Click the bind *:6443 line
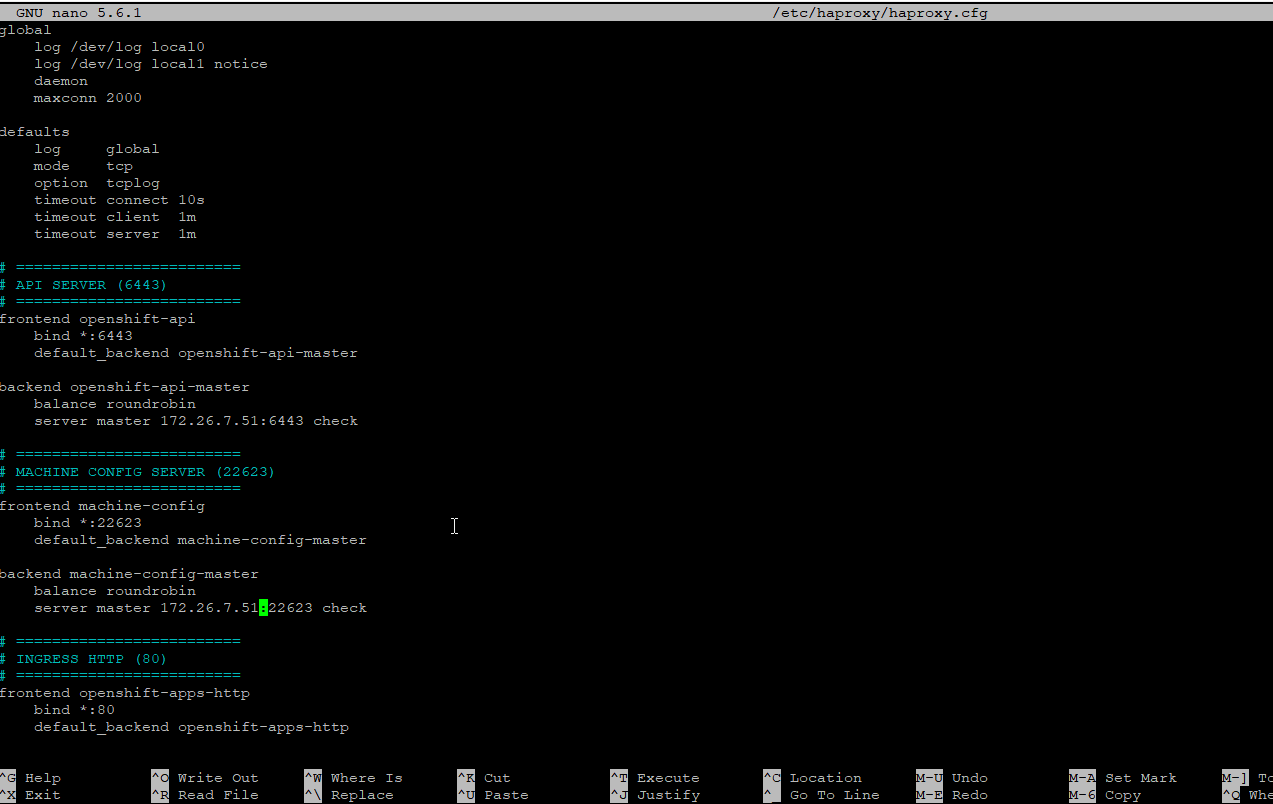 [x=83, y=336]
